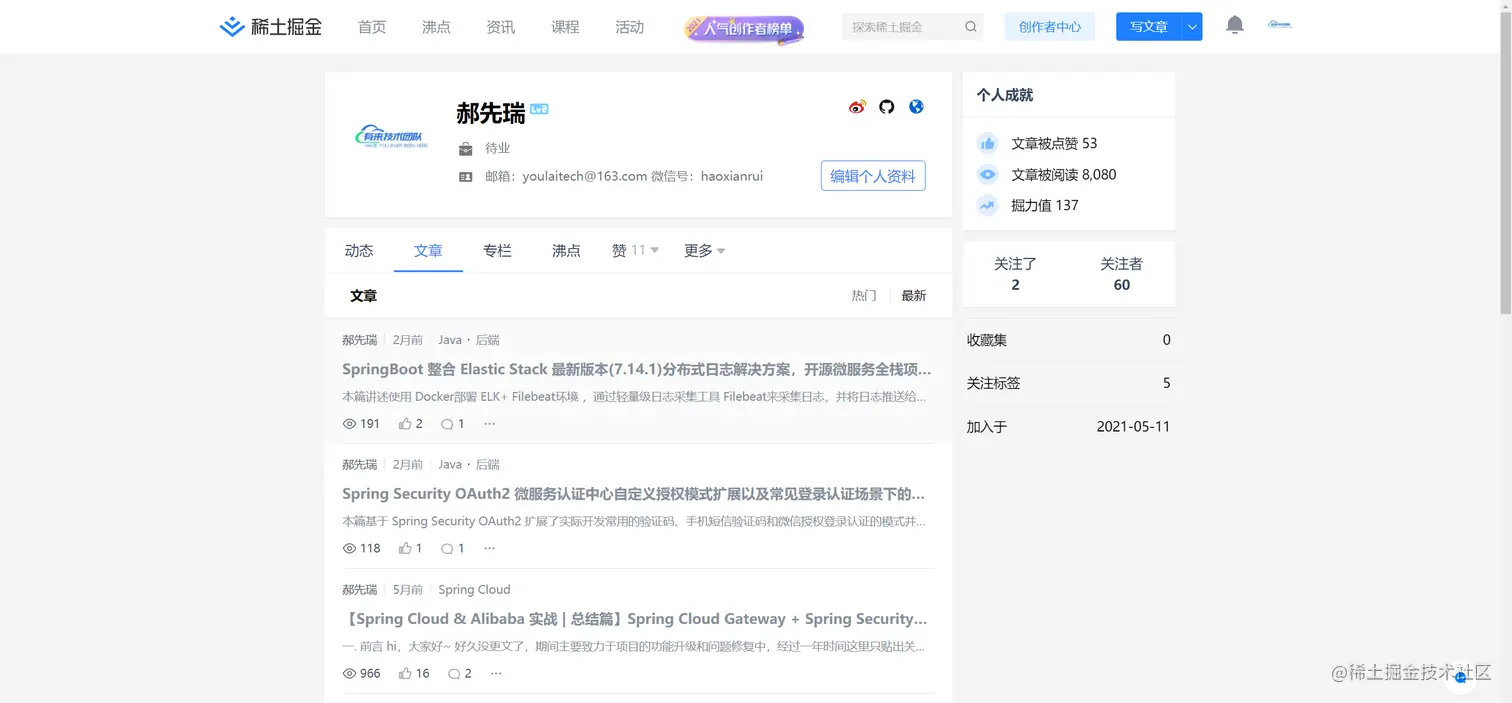Open the Spring Cloud Gateway 总结篇 article title
The height and width of the screenshot is (703, 1512).
tap(634, 619)
